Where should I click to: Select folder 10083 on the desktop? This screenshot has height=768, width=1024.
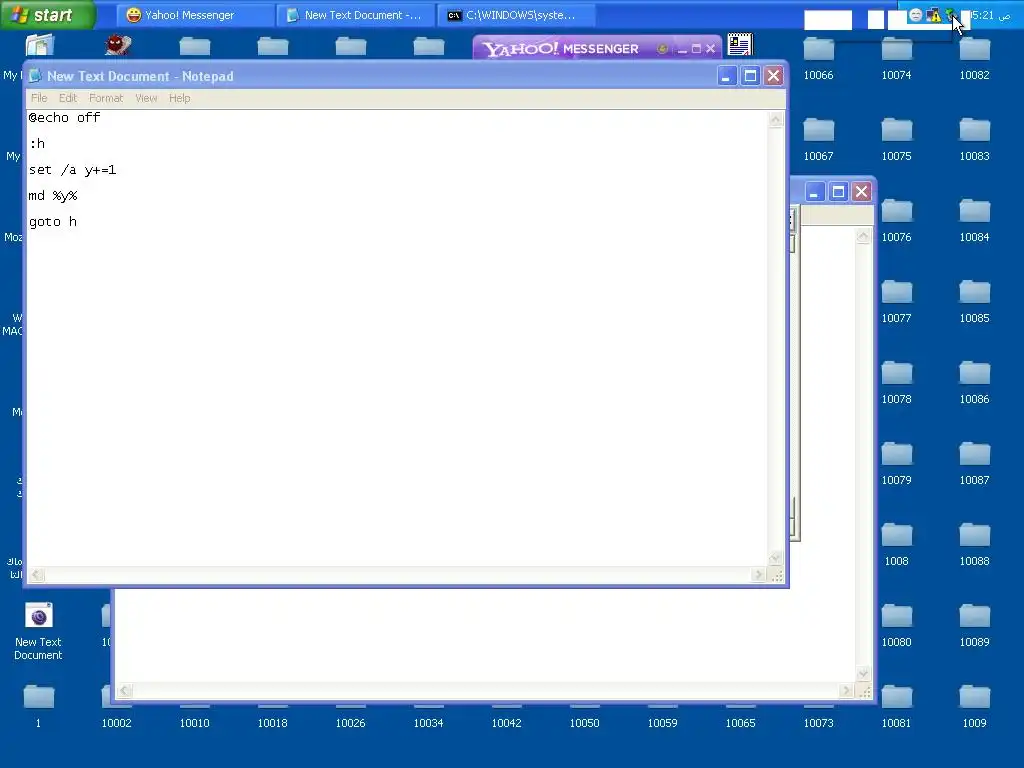(974, 140)
